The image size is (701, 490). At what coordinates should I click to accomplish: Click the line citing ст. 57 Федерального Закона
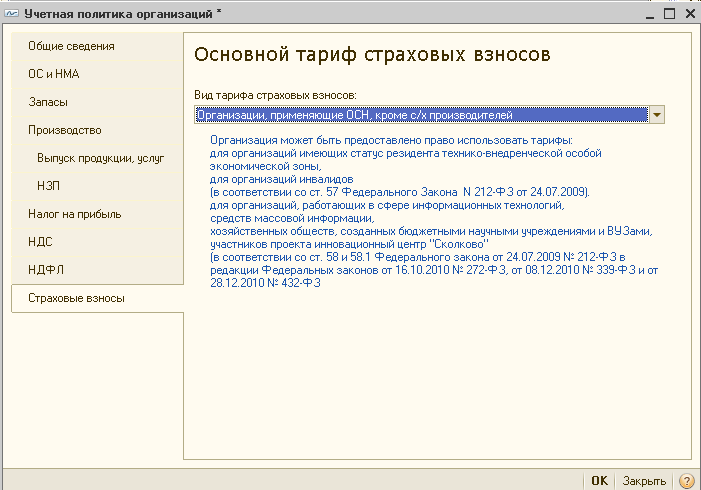[x=400, y=192]
